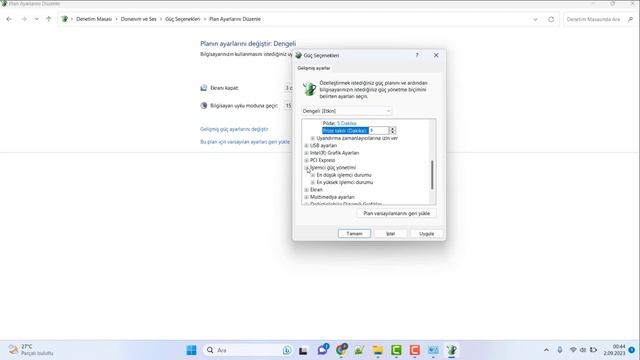The image size is (640, 360).
Task: Close the Güç Seçenekleri dialog
Action: point(436,55)
